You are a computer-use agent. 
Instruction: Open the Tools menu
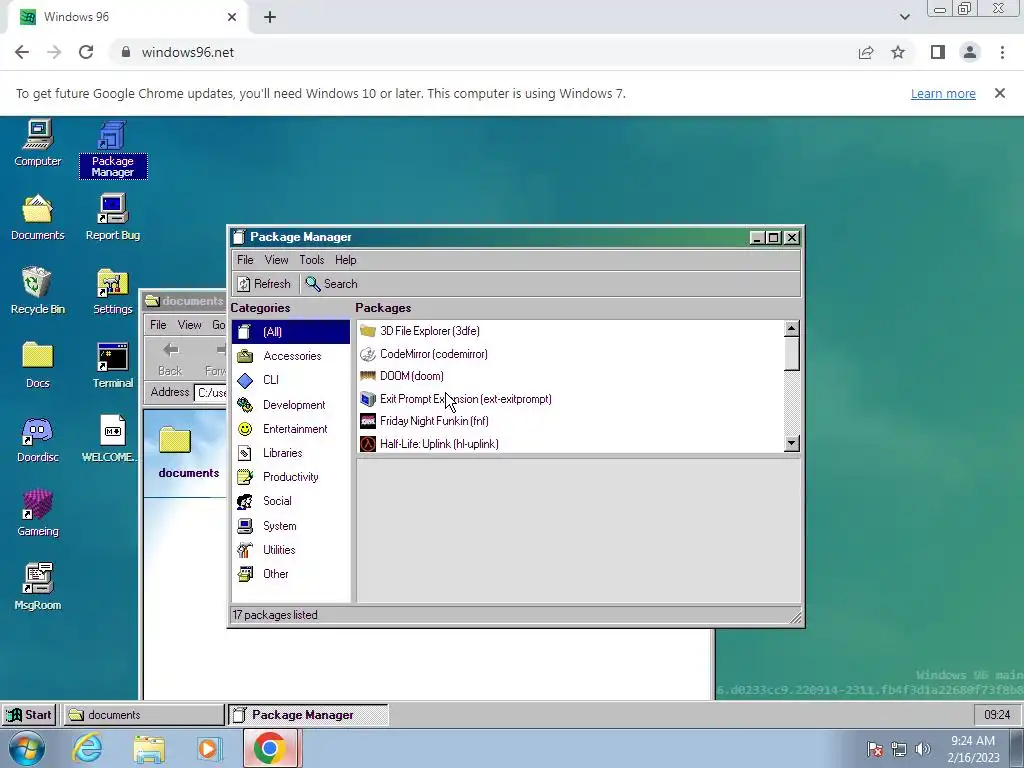point(312,260)
